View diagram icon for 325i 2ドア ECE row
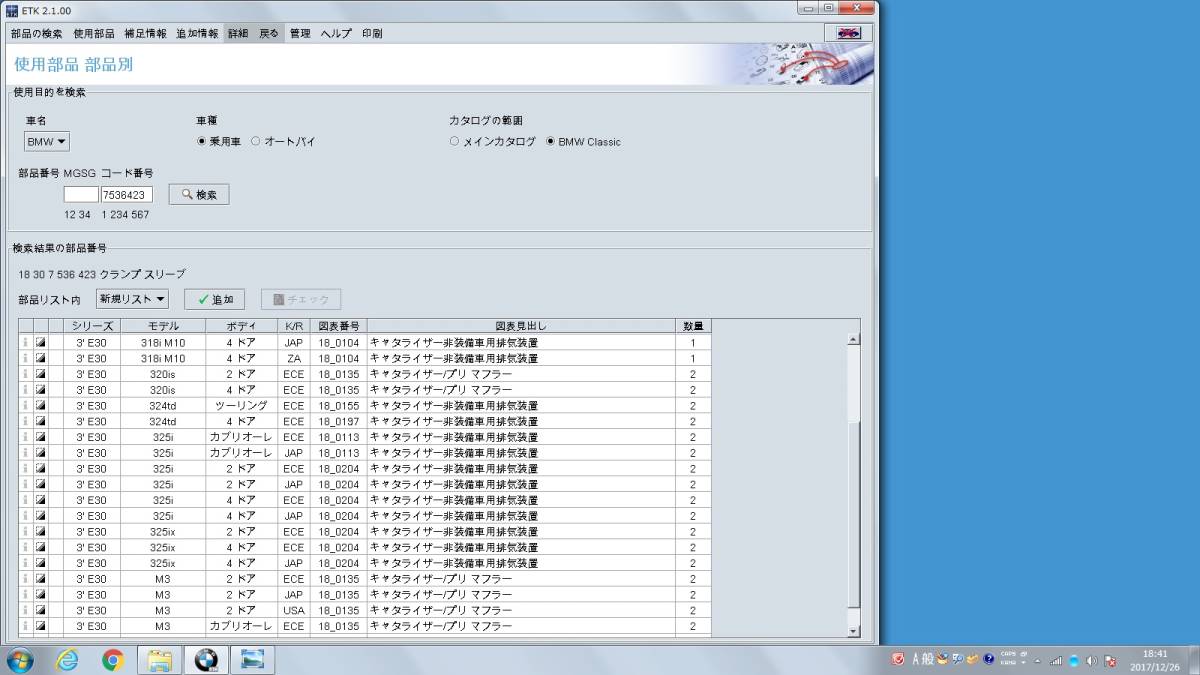 tap(41, 468)
